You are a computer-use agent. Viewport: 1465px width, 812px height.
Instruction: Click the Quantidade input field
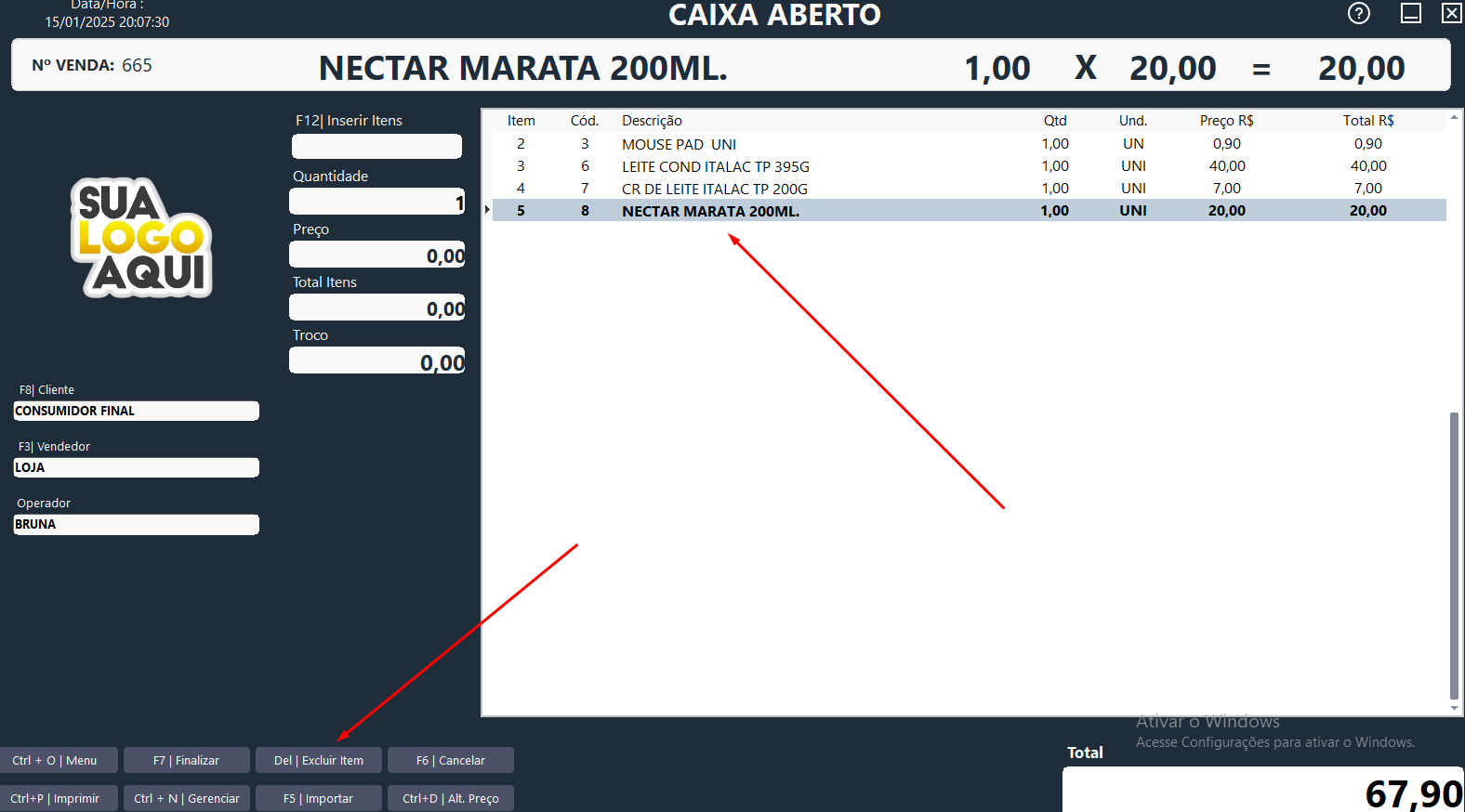(x=376, y=201)
